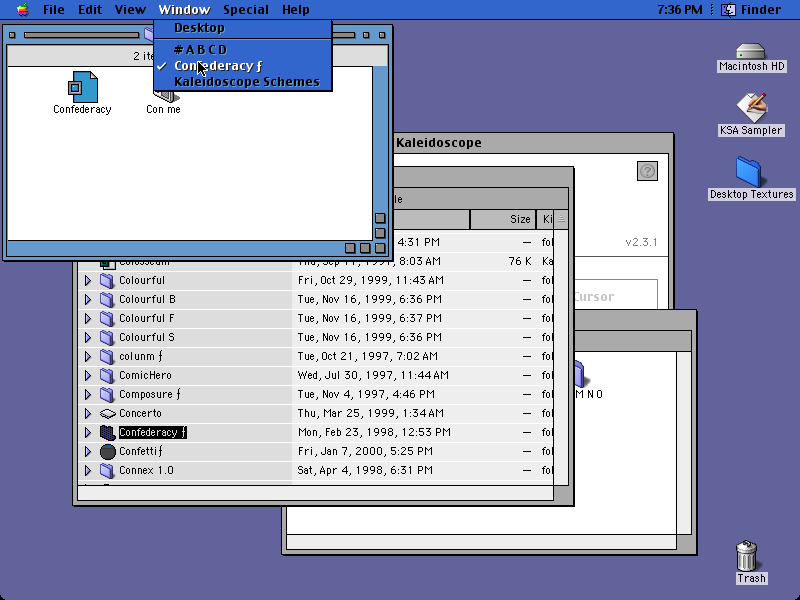
Task: Click date 'Mon, Feb 23, 1998, 12:53 PM'
Action: coord(374,433)
